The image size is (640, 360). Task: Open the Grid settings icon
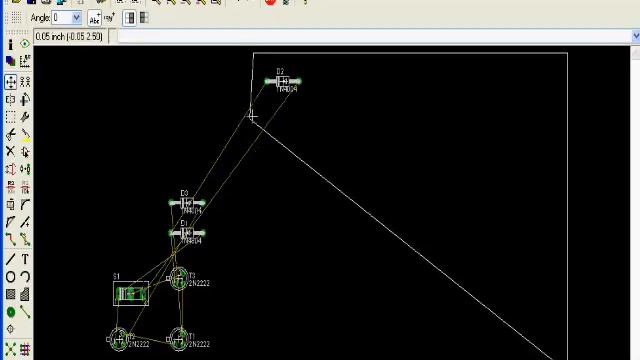[x=16, y=18]
